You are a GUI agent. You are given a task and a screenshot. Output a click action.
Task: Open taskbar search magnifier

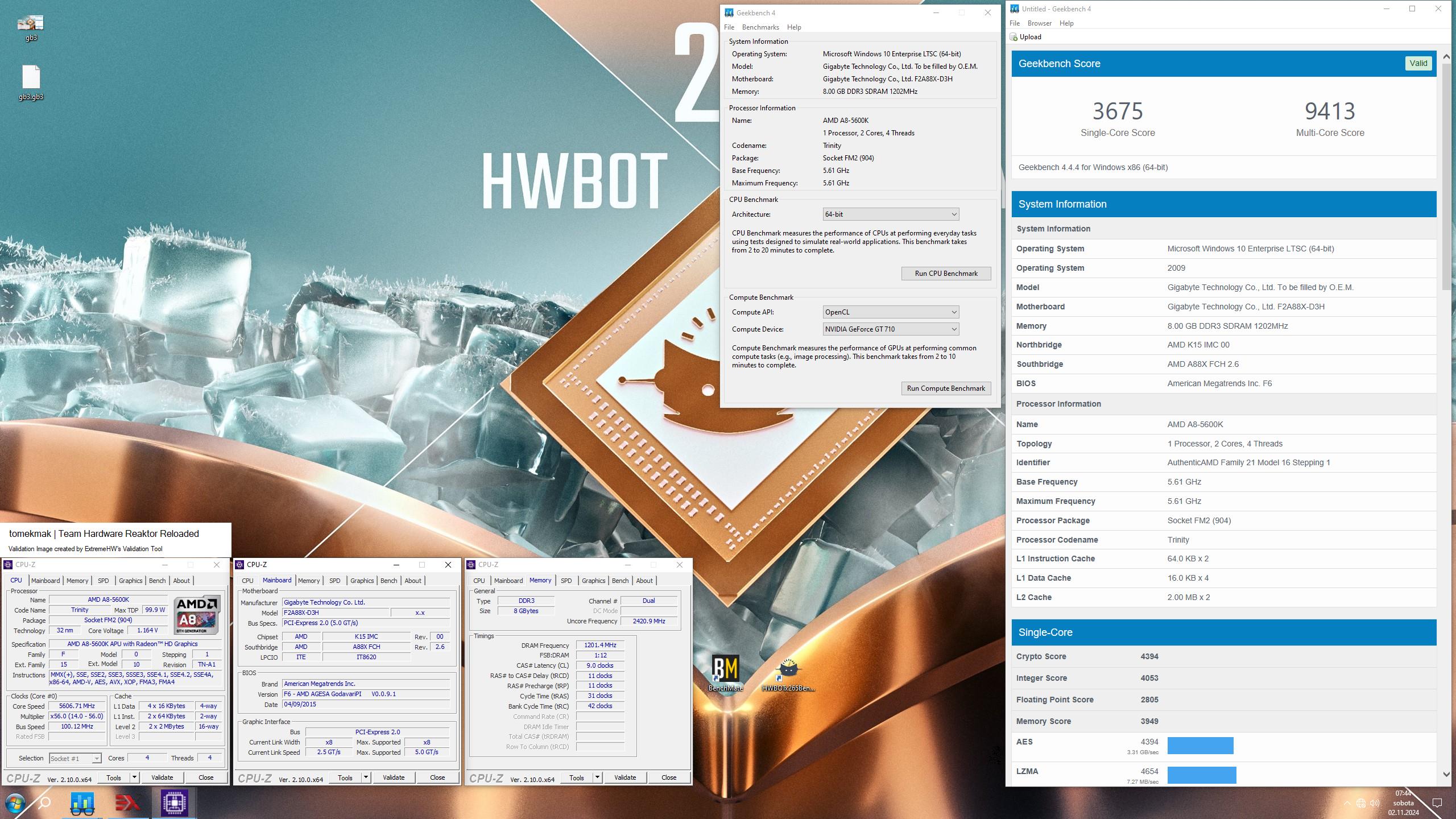pyautogui.click(x=44, y=803)
